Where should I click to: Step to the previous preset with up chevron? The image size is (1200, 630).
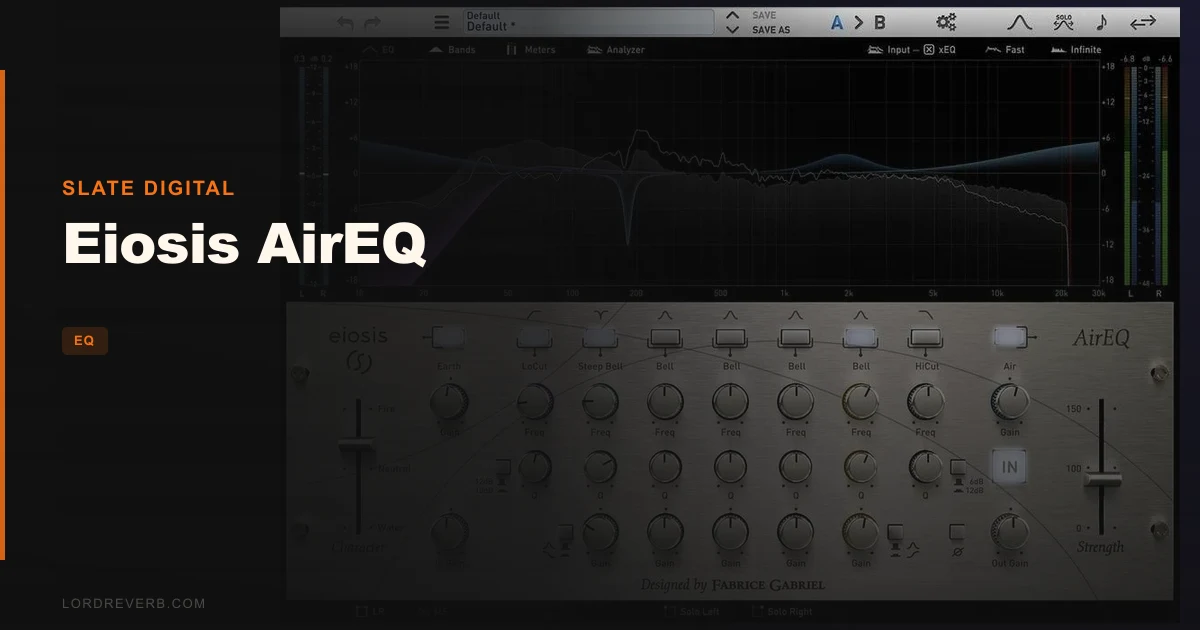click(x=733, y=15)
